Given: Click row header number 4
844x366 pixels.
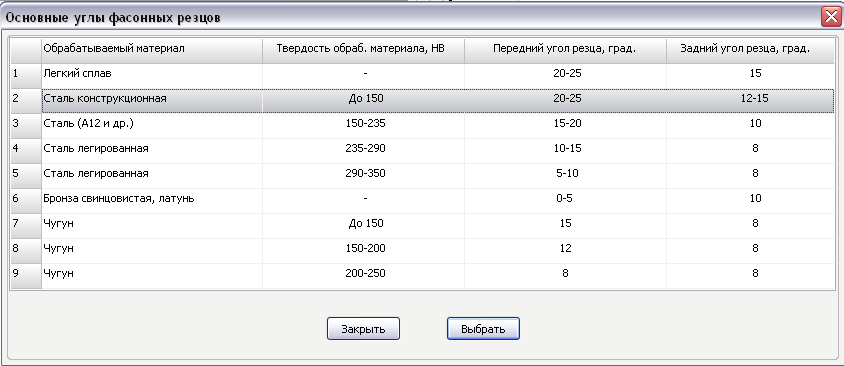Looking at the screenshot, I should 26,150.
